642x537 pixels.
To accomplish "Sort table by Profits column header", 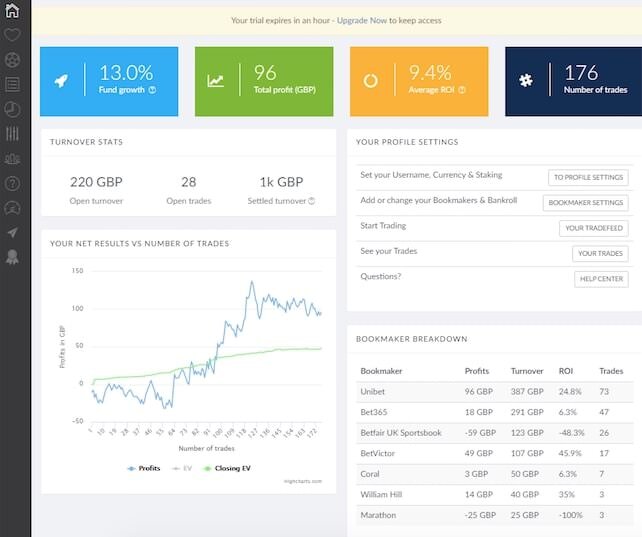I will click(x=477, y=371).
